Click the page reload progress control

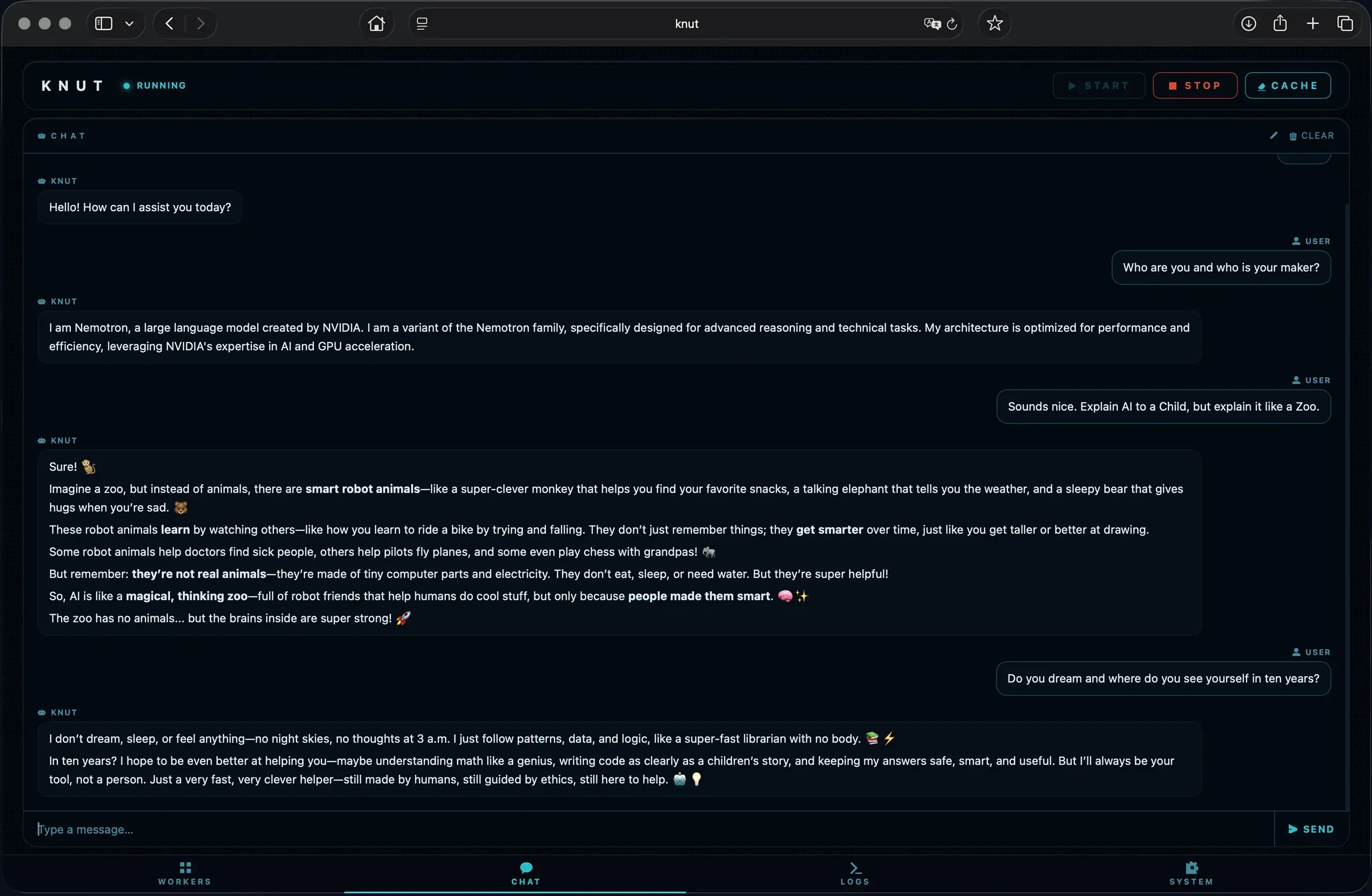coord(952,24)
